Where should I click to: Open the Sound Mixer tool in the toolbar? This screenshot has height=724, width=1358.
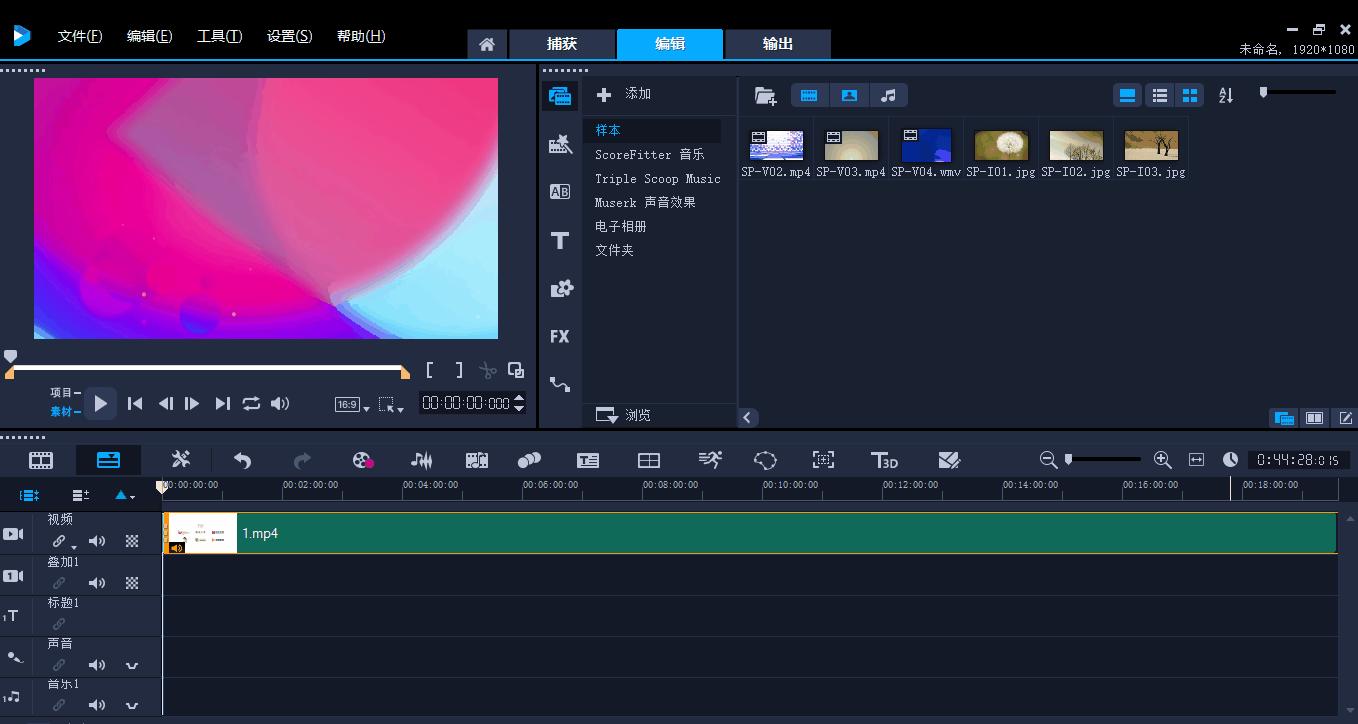click(421, 460)
